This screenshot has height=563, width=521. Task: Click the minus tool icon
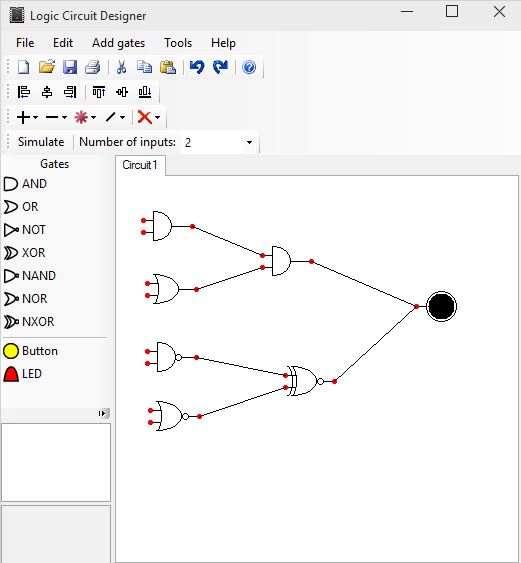coord(52,117)
